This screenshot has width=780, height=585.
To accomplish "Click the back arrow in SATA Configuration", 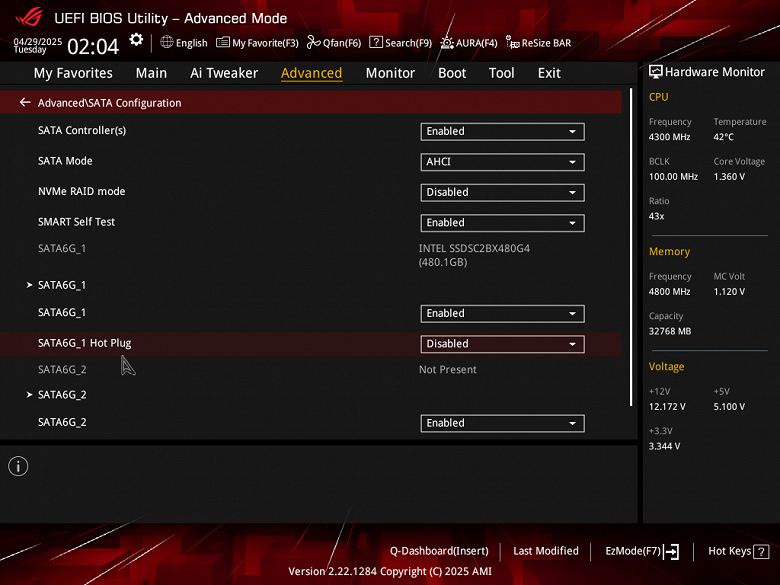I will click(x=25, y=102).
